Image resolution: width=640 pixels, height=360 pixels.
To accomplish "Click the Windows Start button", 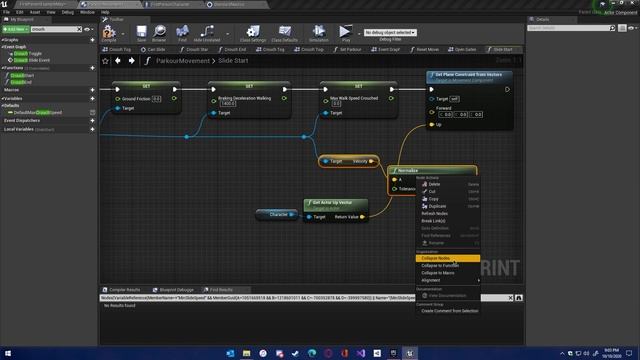I will point(8,353).
